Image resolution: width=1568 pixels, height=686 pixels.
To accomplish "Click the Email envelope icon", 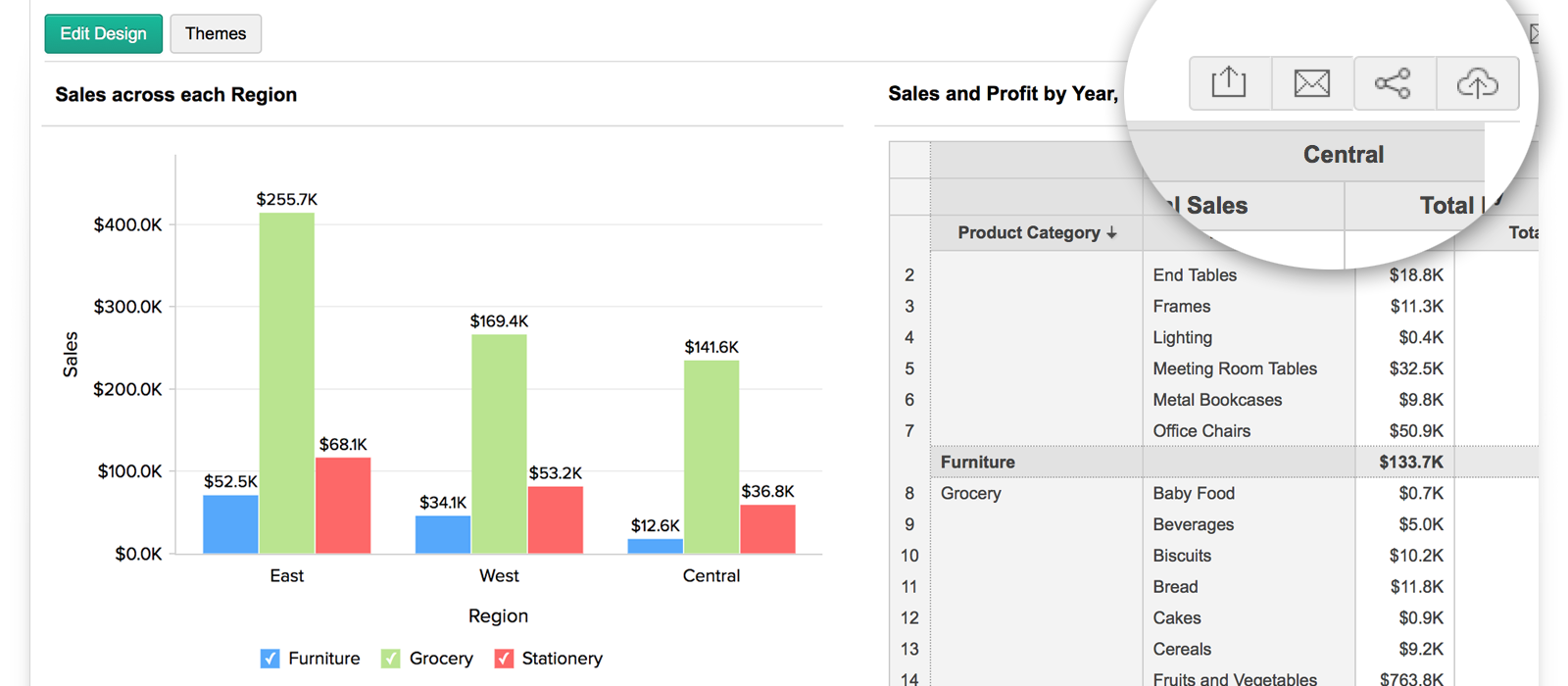I will [x=1311, y=82].
